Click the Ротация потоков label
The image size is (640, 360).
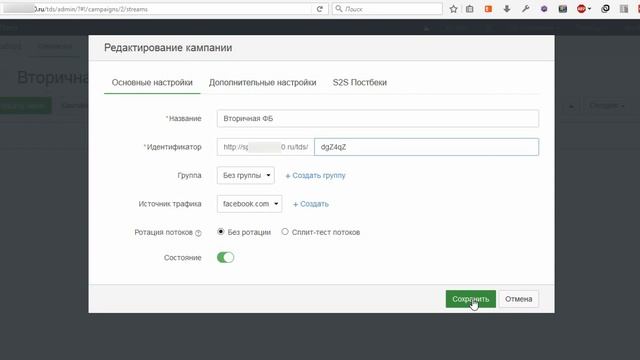pos(163,232)
